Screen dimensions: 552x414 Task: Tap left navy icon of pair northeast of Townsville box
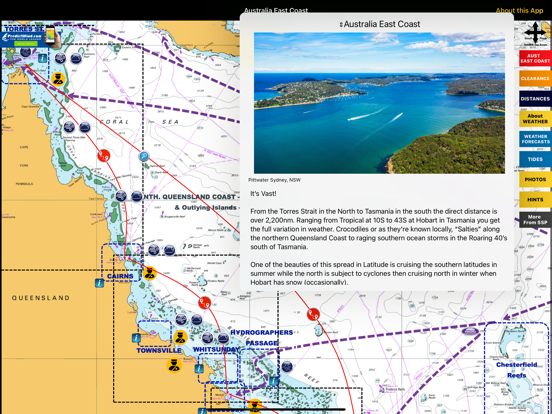pos(181,320)
